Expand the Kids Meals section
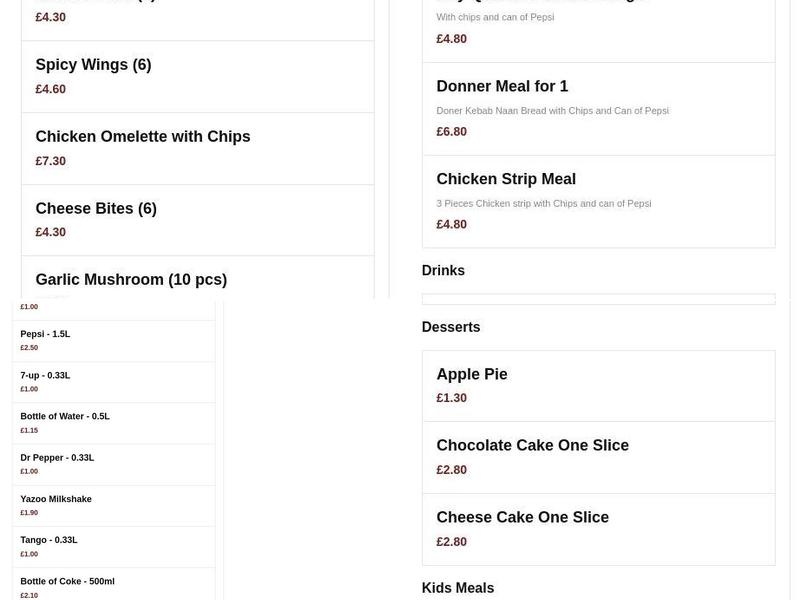The image size is (800, 600). tap(456, 588)
